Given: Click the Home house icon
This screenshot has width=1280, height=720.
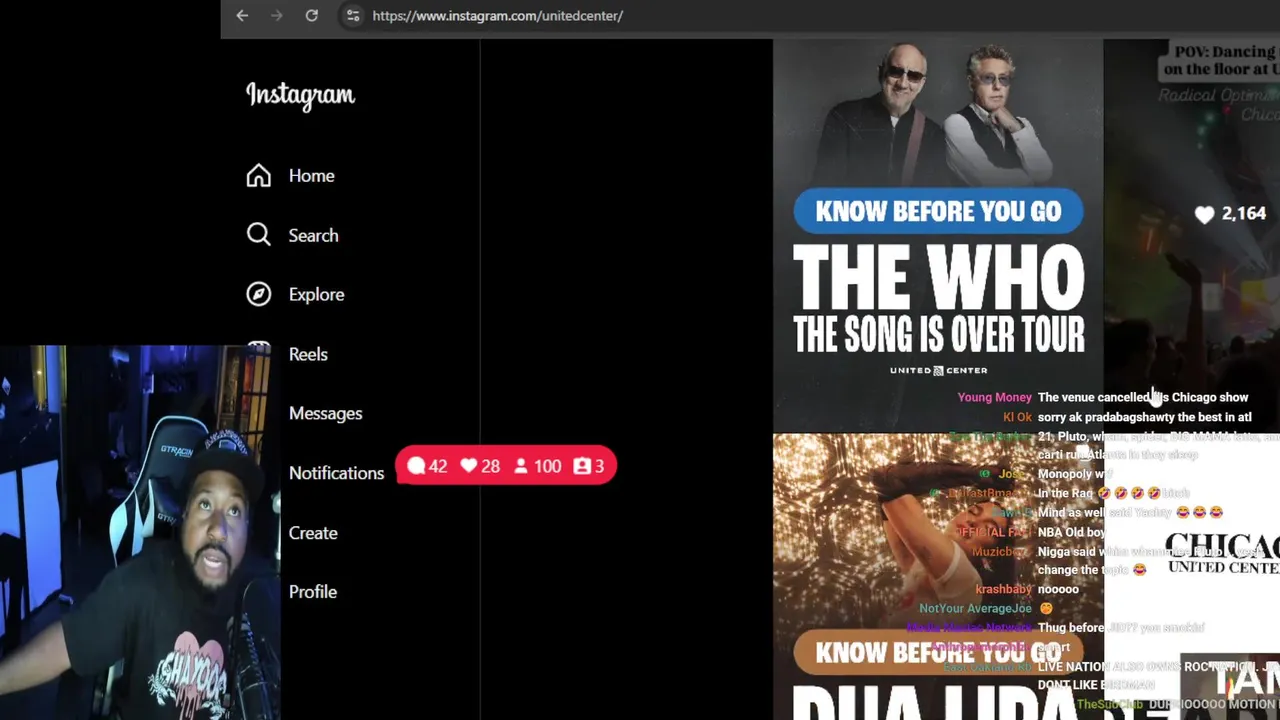Looking at the screenshot, I should tap(259, 176).
